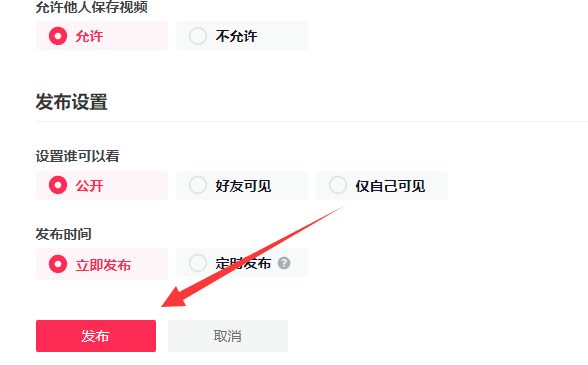Choose the 公开 visibility radio circle
The width and height of the screenshot is (588, 365).
pos(58,185)
